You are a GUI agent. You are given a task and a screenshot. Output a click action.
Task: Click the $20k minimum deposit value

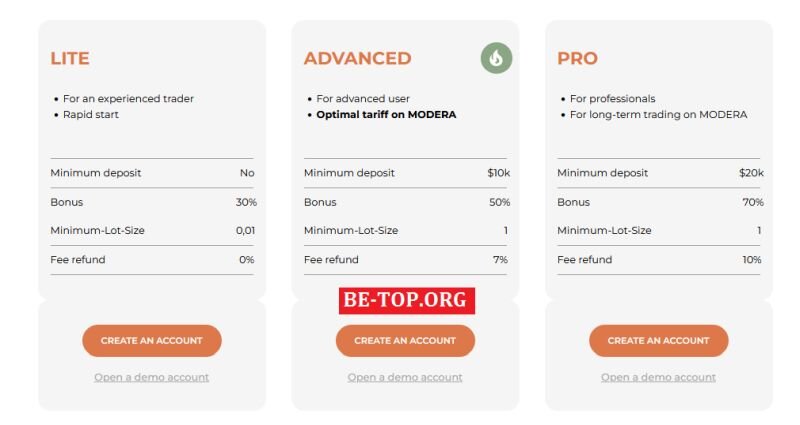[x=751, y=173]
